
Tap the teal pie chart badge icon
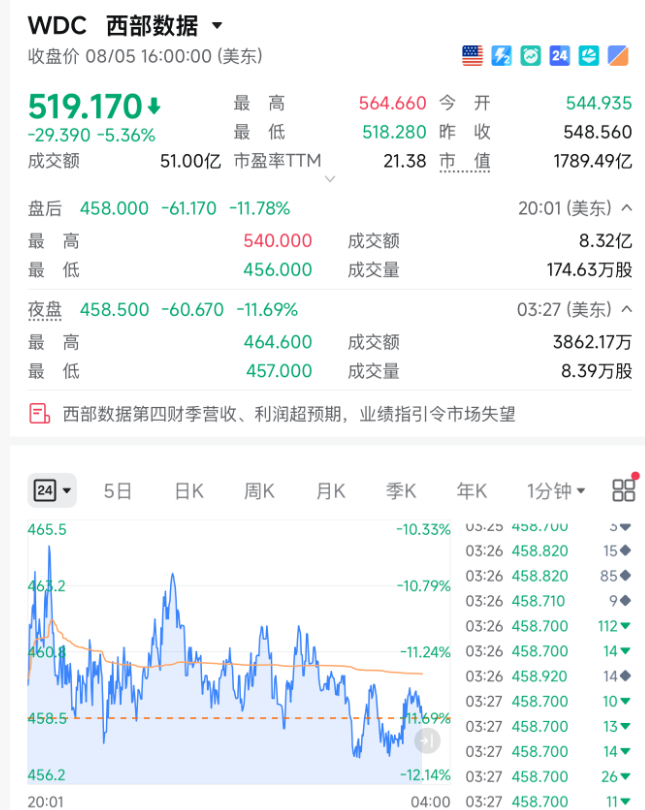(589, 56)
